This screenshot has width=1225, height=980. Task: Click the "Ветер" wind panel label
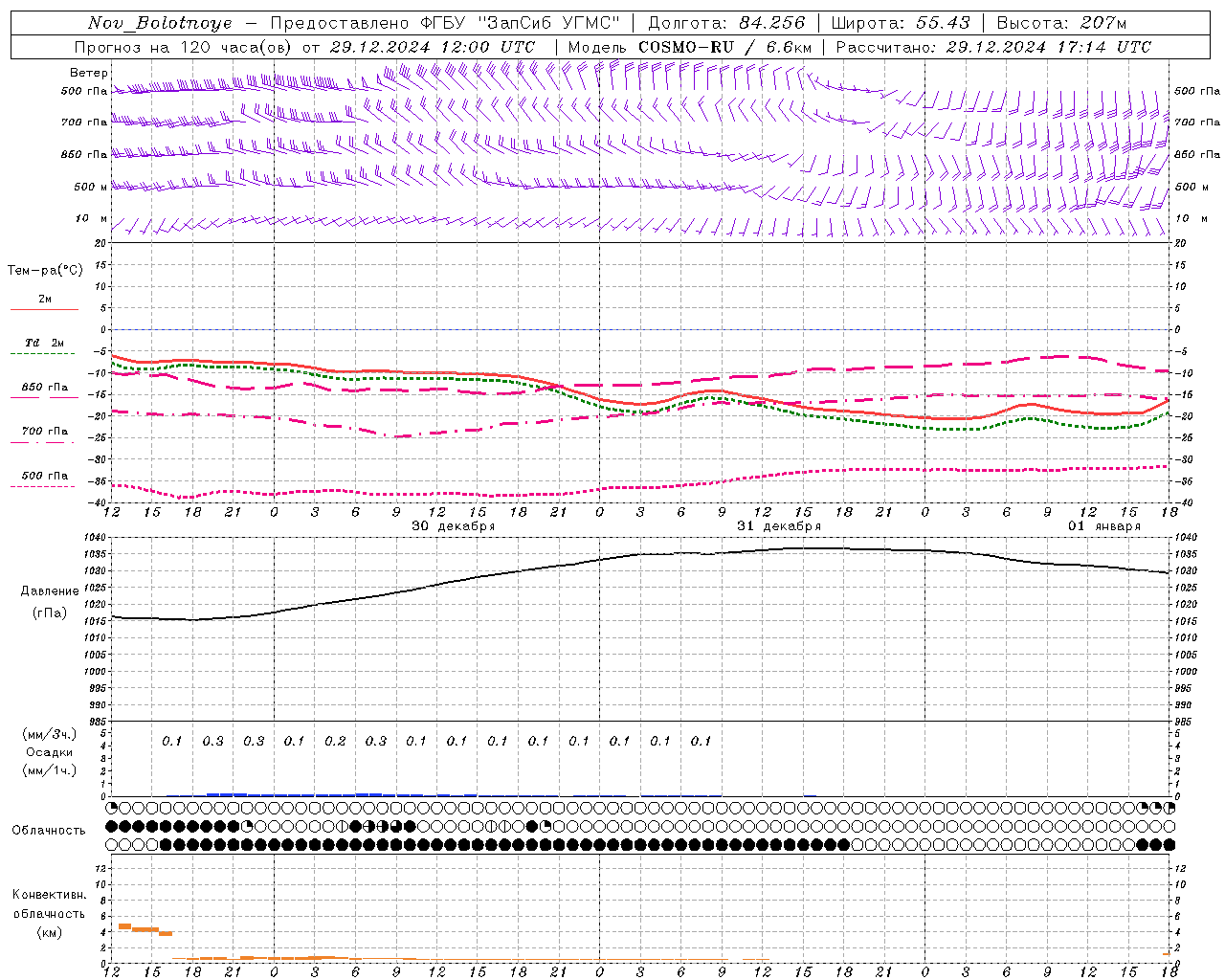(89, 73)
